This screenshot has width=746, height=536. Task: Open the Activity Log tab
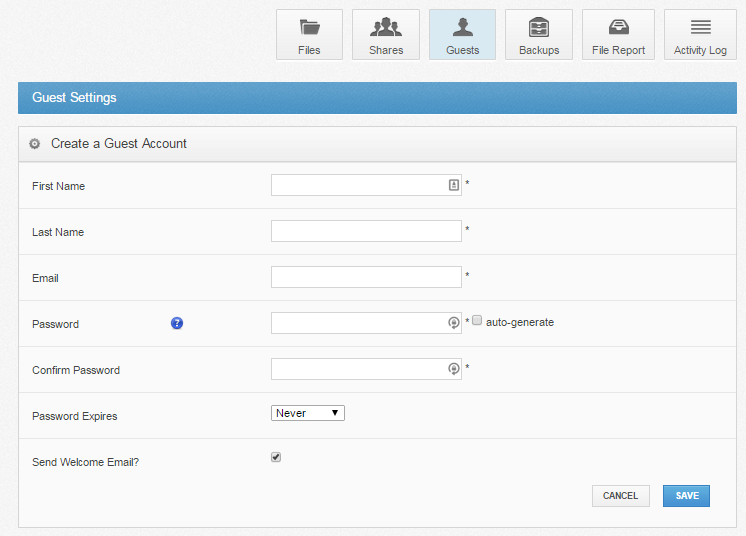[x=700, y=35]
